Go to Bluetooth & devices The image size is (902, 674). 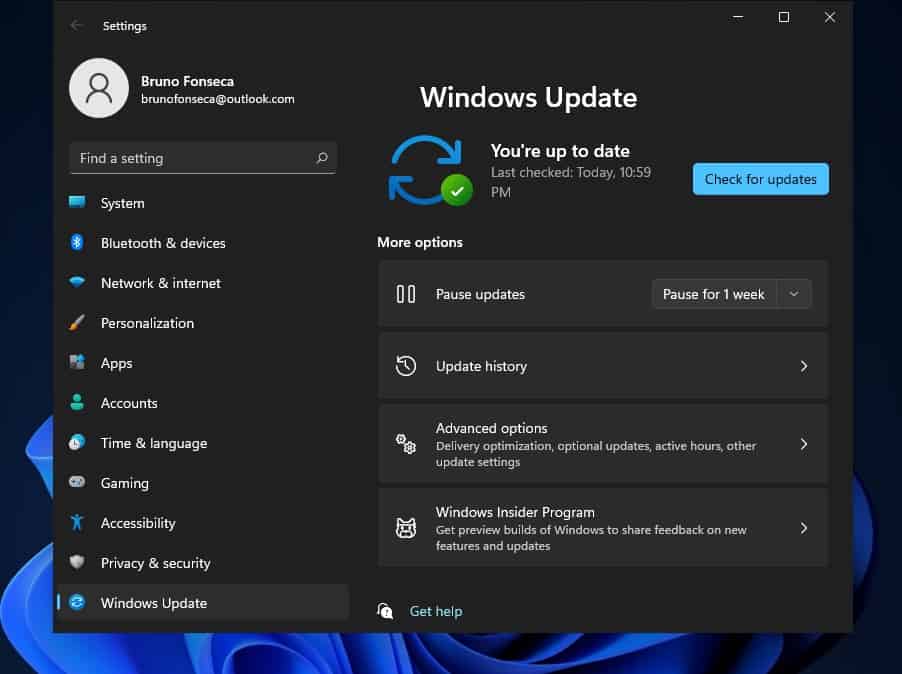pos(203,243)
